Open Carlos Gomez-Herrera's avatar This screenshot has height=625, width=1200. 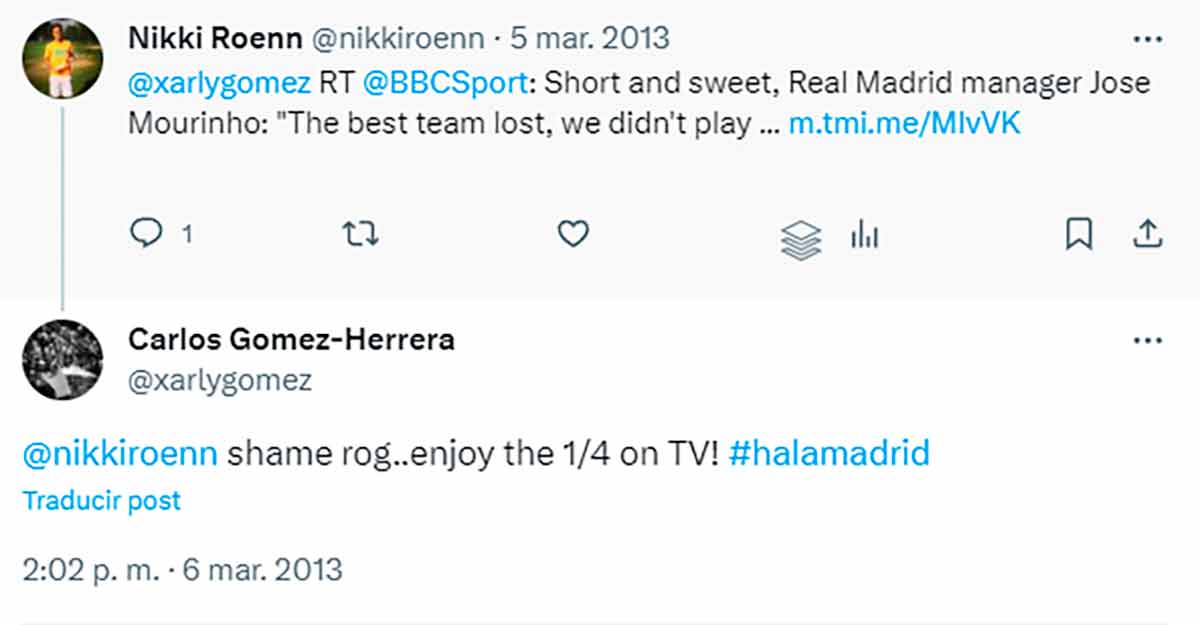(x=62, y=358)
